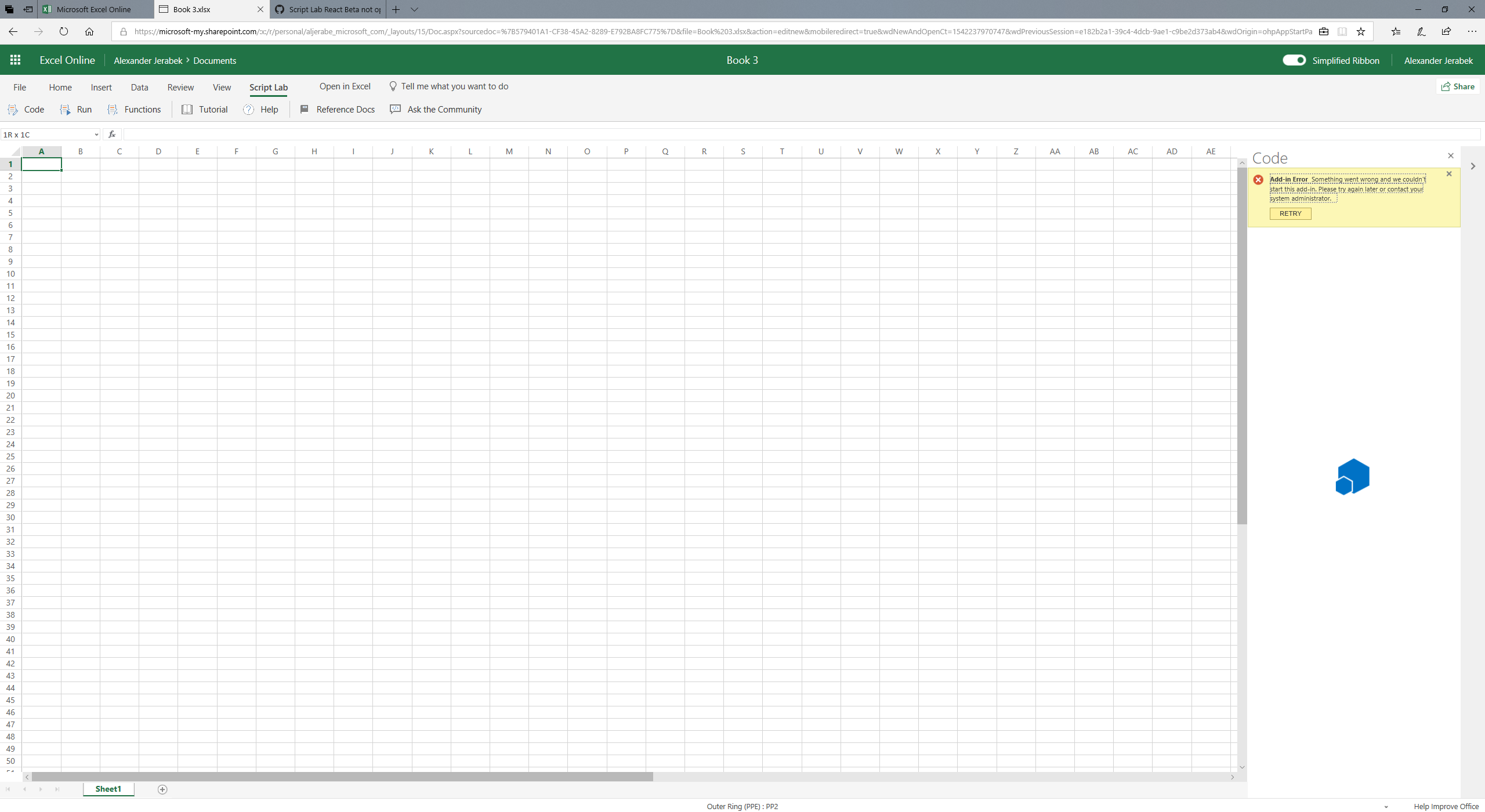Screen dimensions: 1485x812
Task: Switch to the Script Lab ribbon tab
Action: 267,87
